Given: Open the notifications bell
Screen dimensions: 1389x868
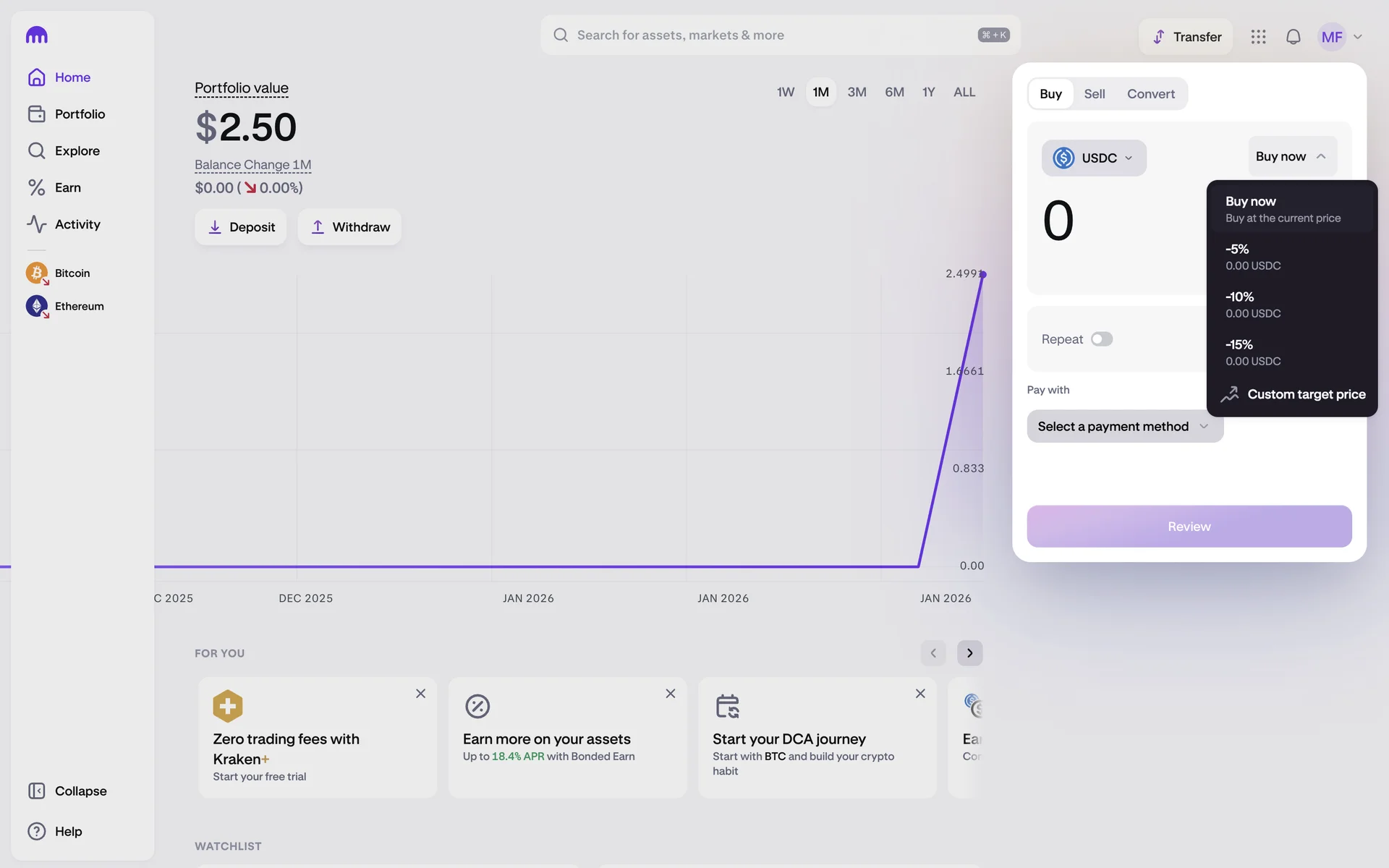Looking at the screenshot, I should click(1293, 37).
